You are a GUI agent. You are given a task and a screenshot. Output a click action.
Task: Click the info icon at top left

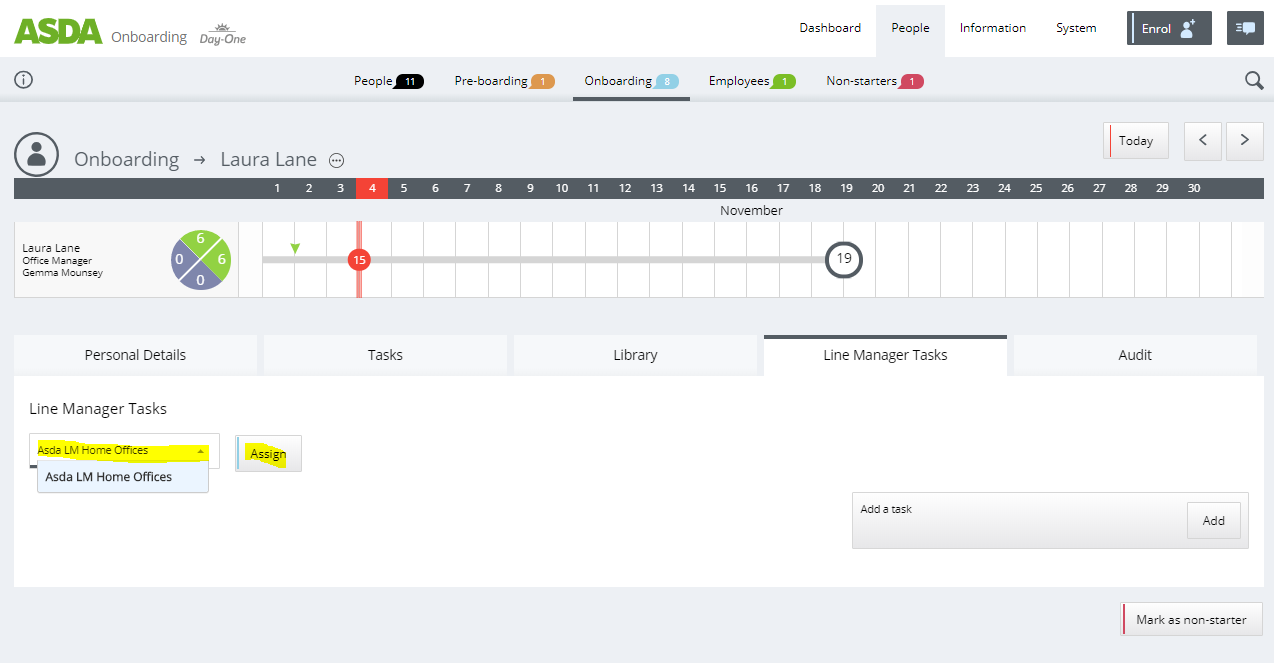(x=23, y=80)
